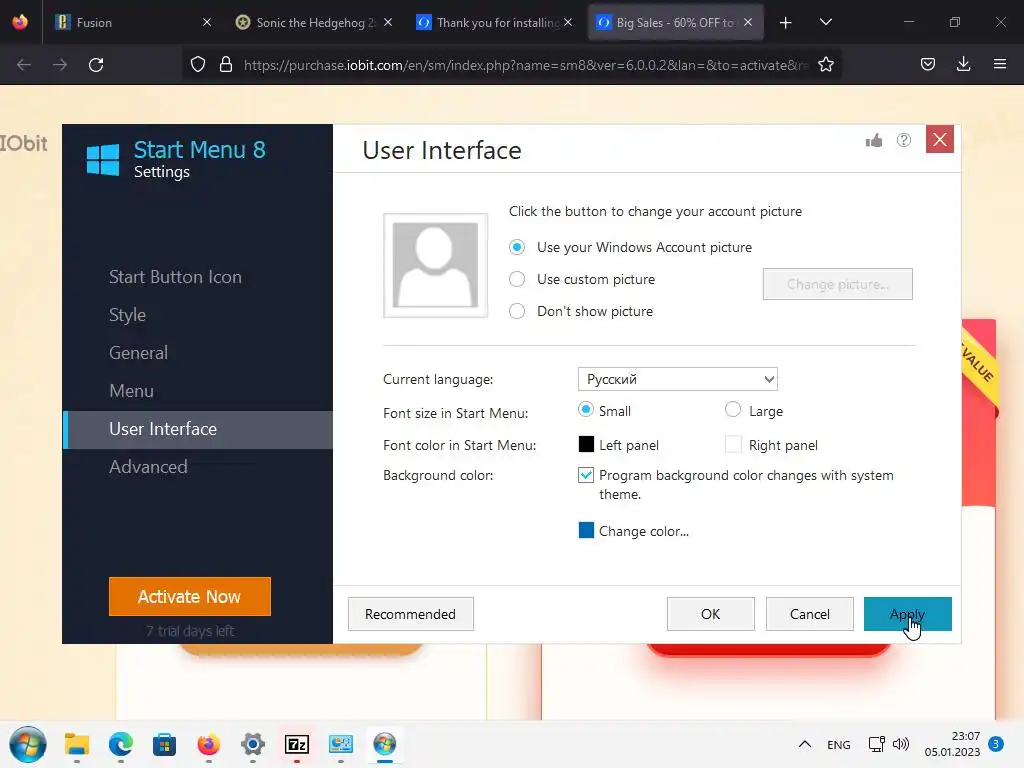This screenshot has height=768, width=1024.
Task: Open the Firefox downloads panel
Action: click(x=963, y=64)
